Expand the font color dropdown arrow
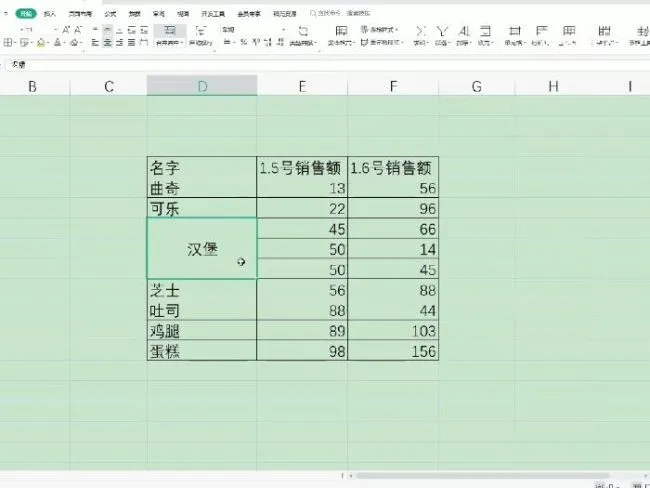The width and height of the screenshot is (650, 488). [65, 43]
